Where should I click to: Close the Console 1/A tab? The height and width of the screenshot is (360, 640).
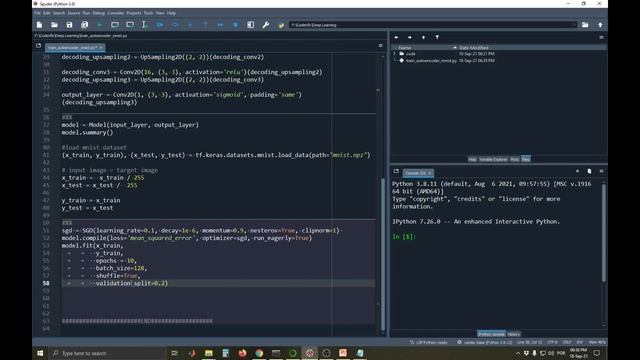click(x=429, y=173)
